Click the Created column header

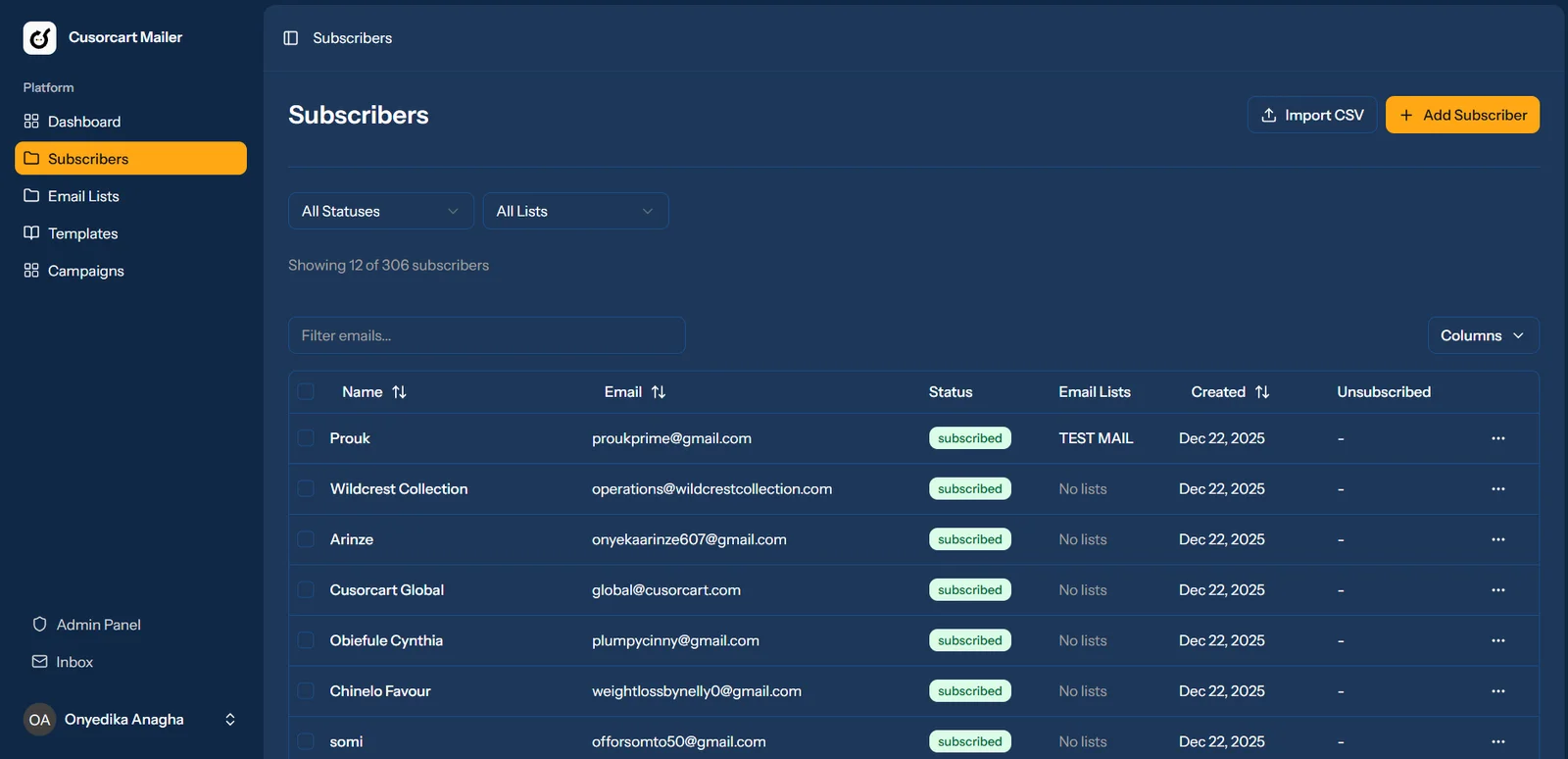tap(1230, 392)
